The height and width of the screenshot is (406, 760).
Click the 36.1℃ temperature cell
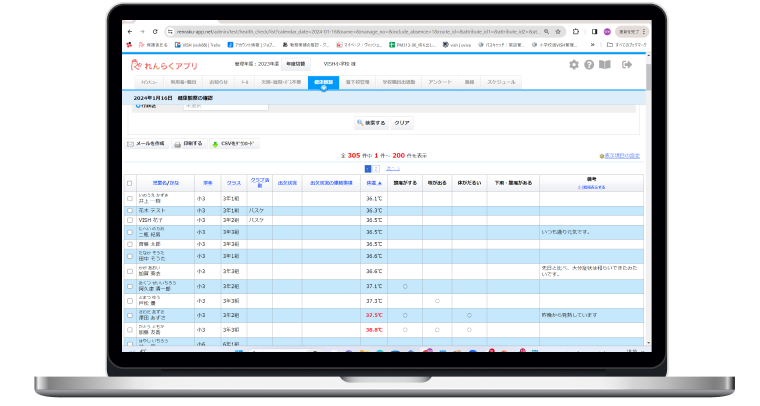pyautogui.click(x=374, y=198)
